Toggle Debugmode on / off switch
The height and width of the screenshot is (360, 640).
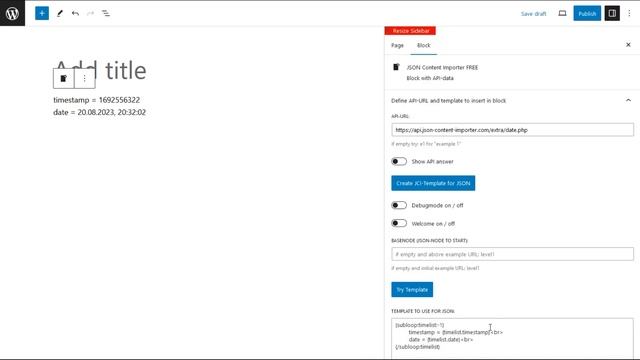pos(399,205)
